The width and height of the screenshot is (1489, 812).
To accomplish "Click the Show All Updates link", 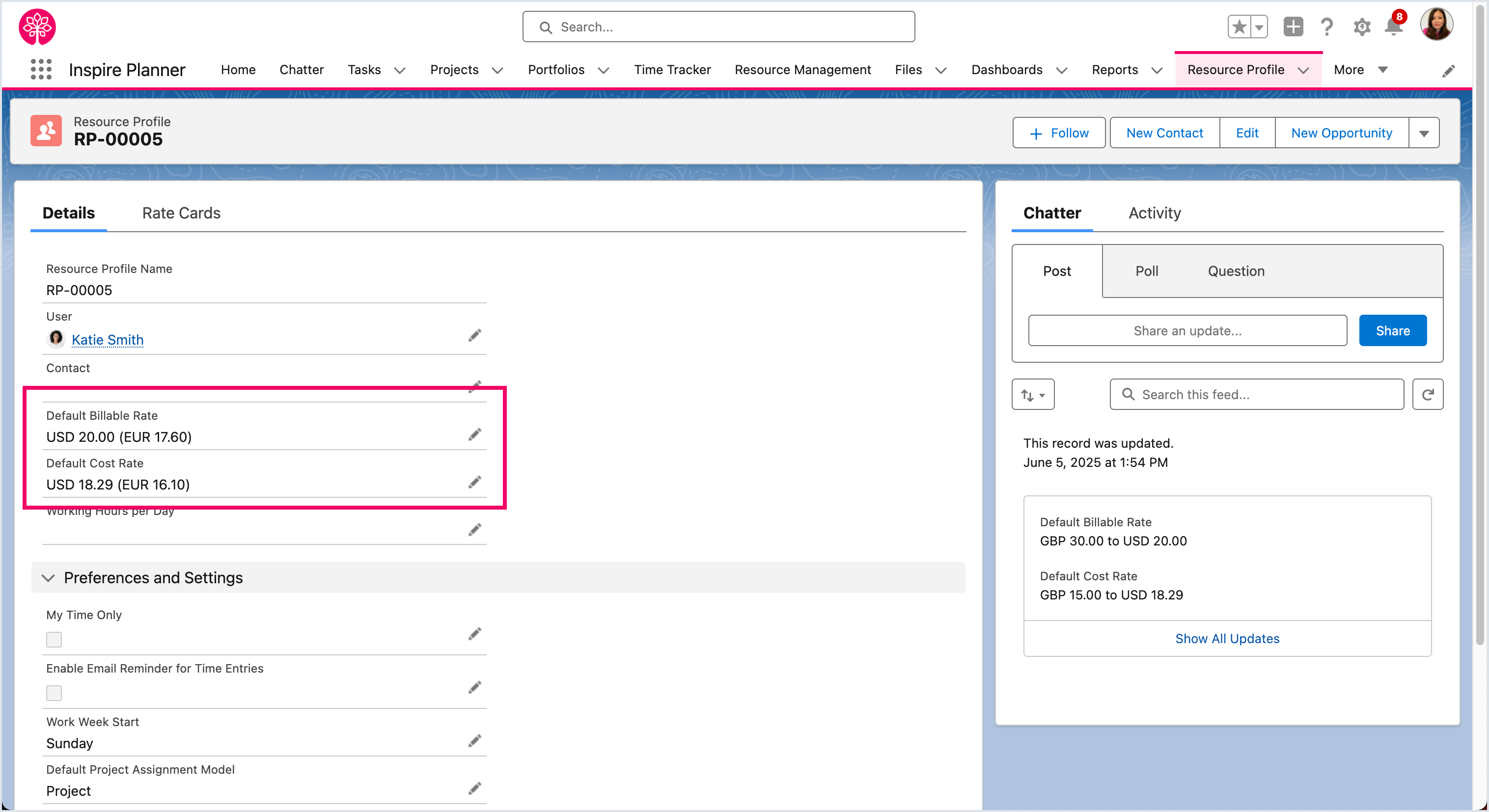I will (1227, 639).
